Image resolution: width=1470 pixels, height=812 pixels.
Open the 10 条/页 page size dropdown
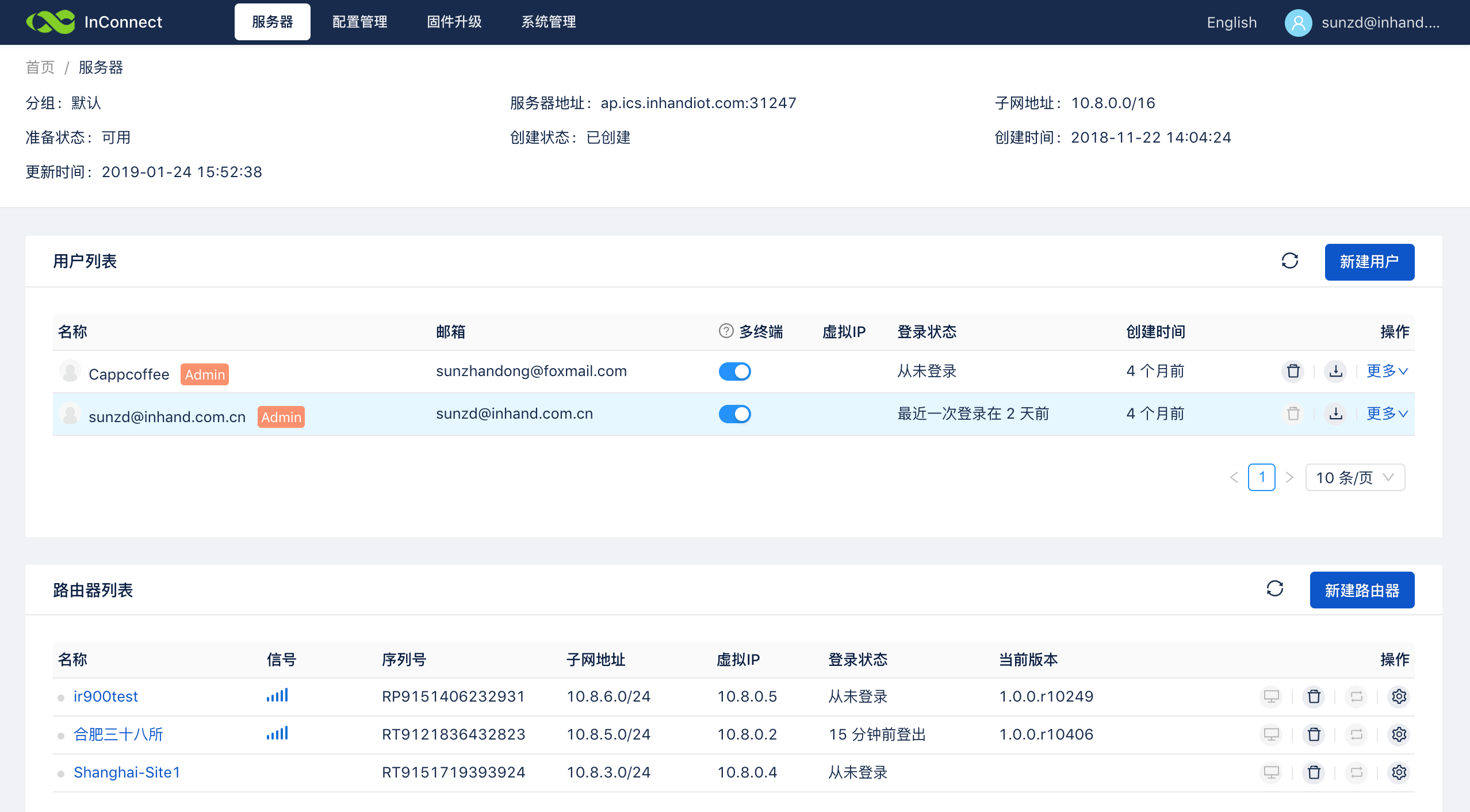coord(1354,477)
